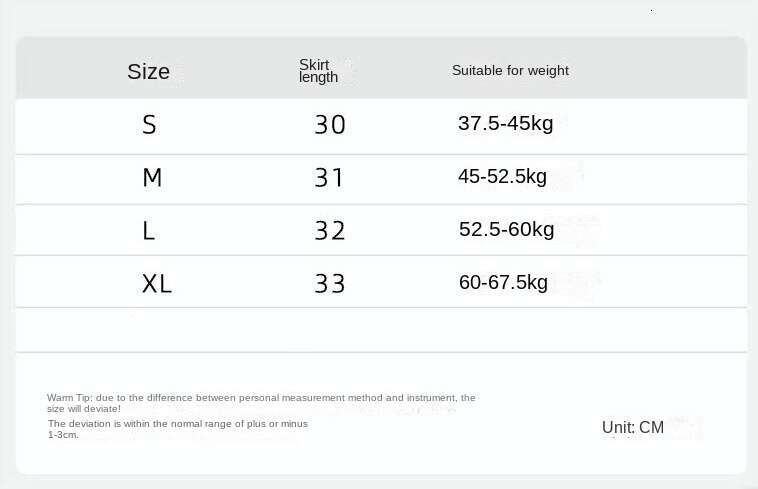
Task: Click the 1-3cm text line
Action: (63, 435)
